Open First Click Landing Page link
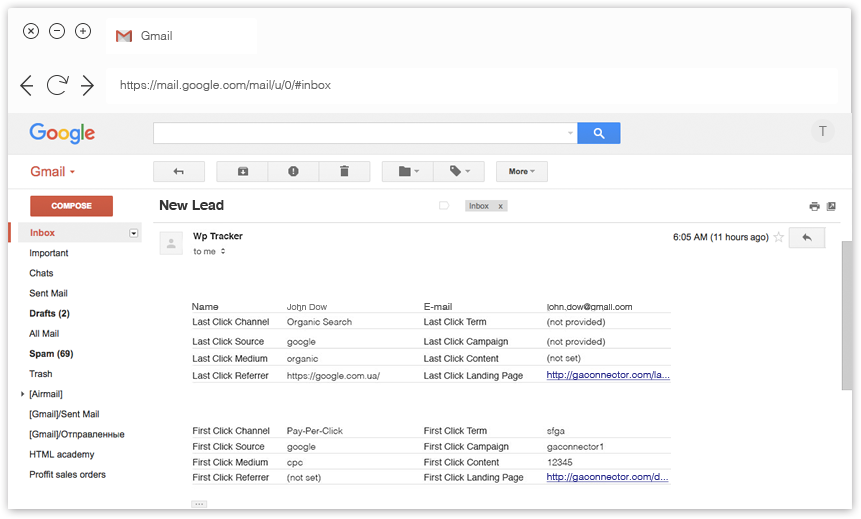Image resolution: width=861 pixels, height=519 pixels. tap(607, 477)
